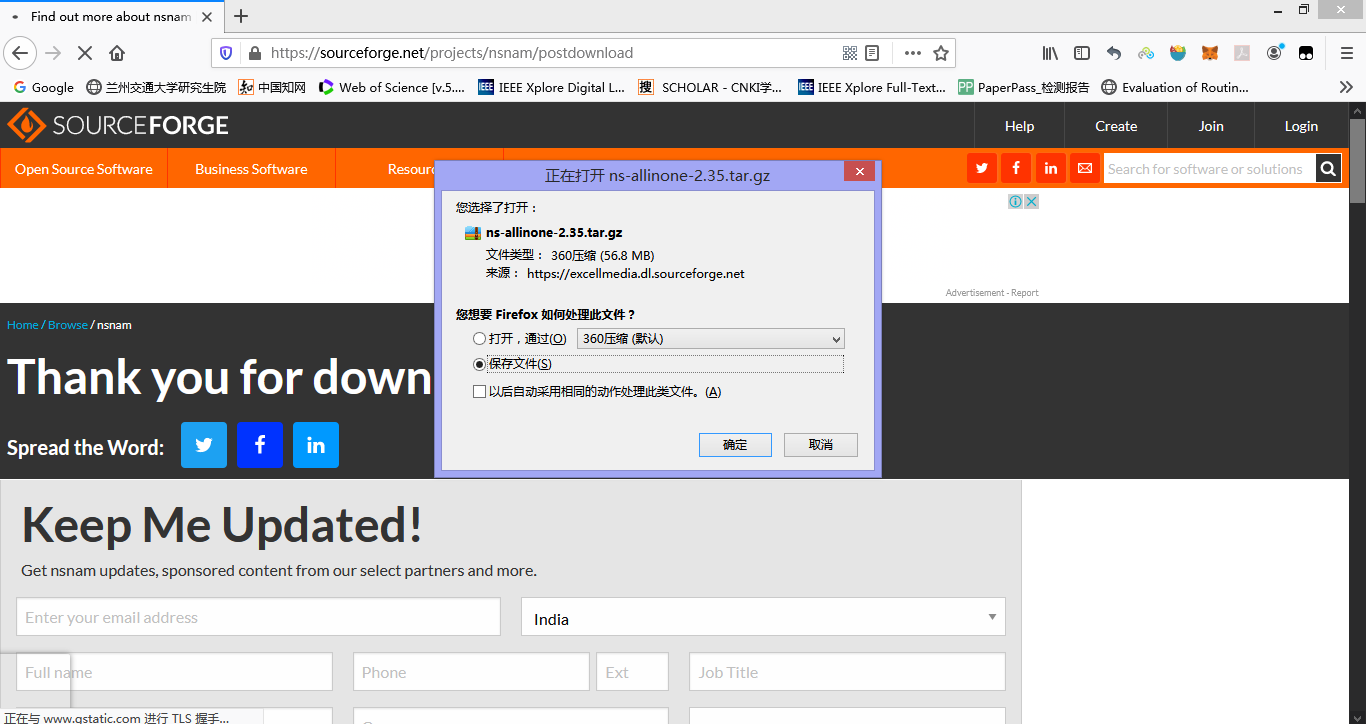The width and height of the screenshot is (1366, 724).
Task: Click the search magnifier in the SourceForge search bar
Action: tap(1327, 168)
